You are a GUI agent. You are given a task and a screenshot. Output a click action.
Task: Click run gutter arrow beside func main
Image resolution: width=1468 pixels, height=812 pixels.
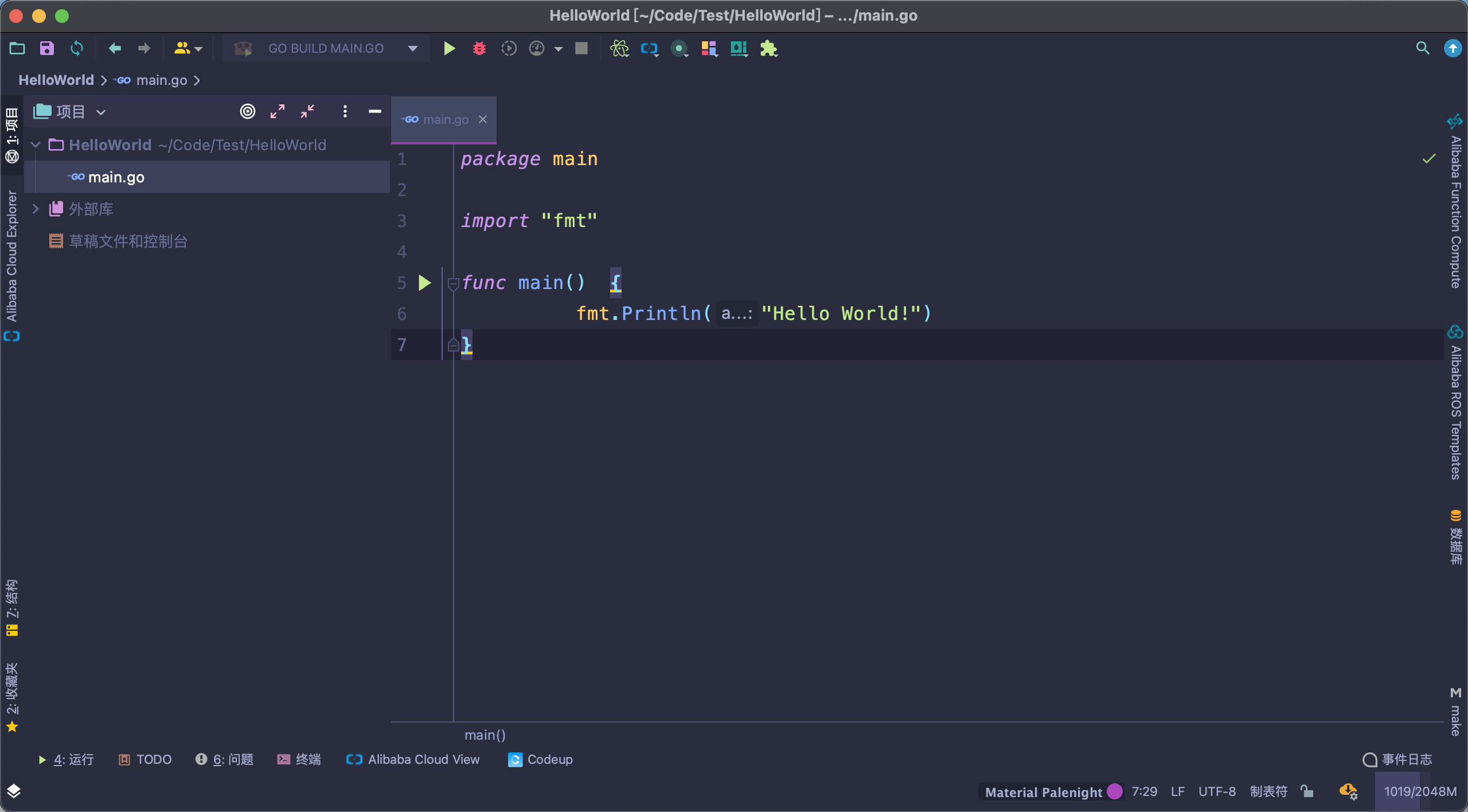tap(424, 283)
